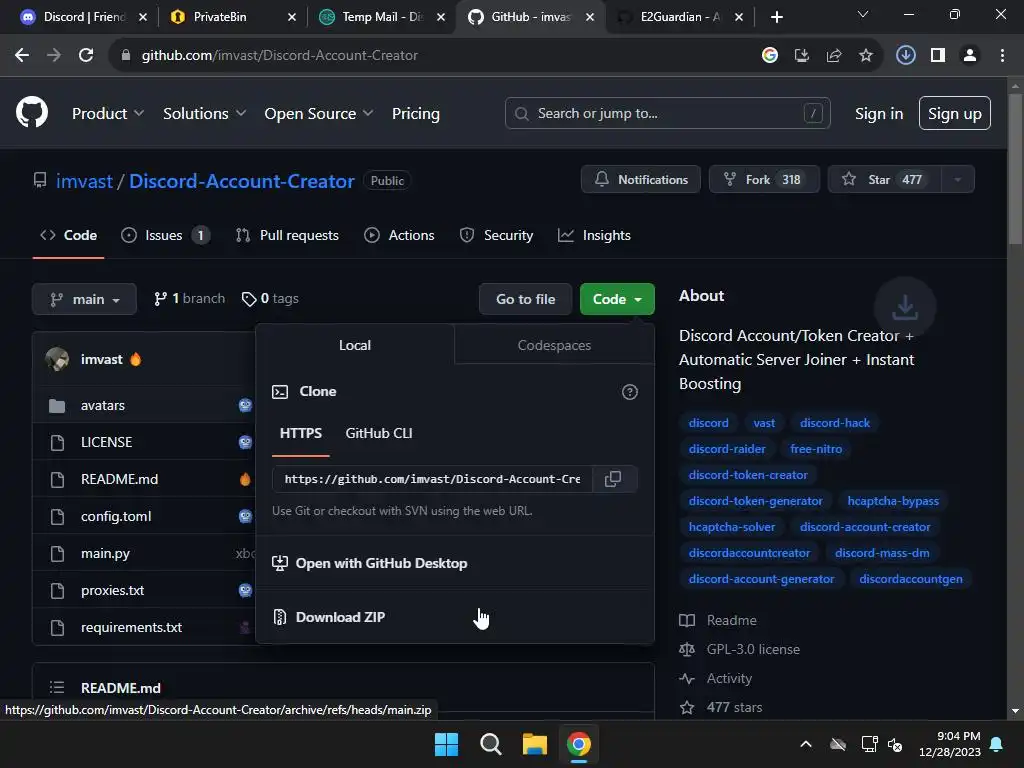Click the Google icon in the address bar

[x=769, y=56]
